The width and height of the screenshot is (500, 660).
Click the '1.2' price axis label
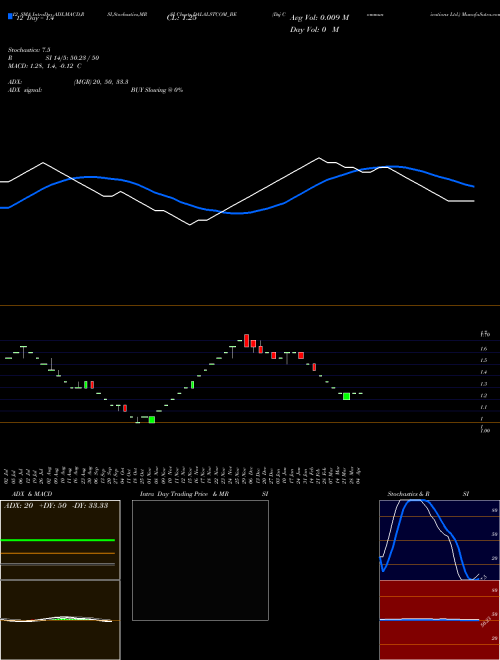pyautogui.click(x=484, y=396)
